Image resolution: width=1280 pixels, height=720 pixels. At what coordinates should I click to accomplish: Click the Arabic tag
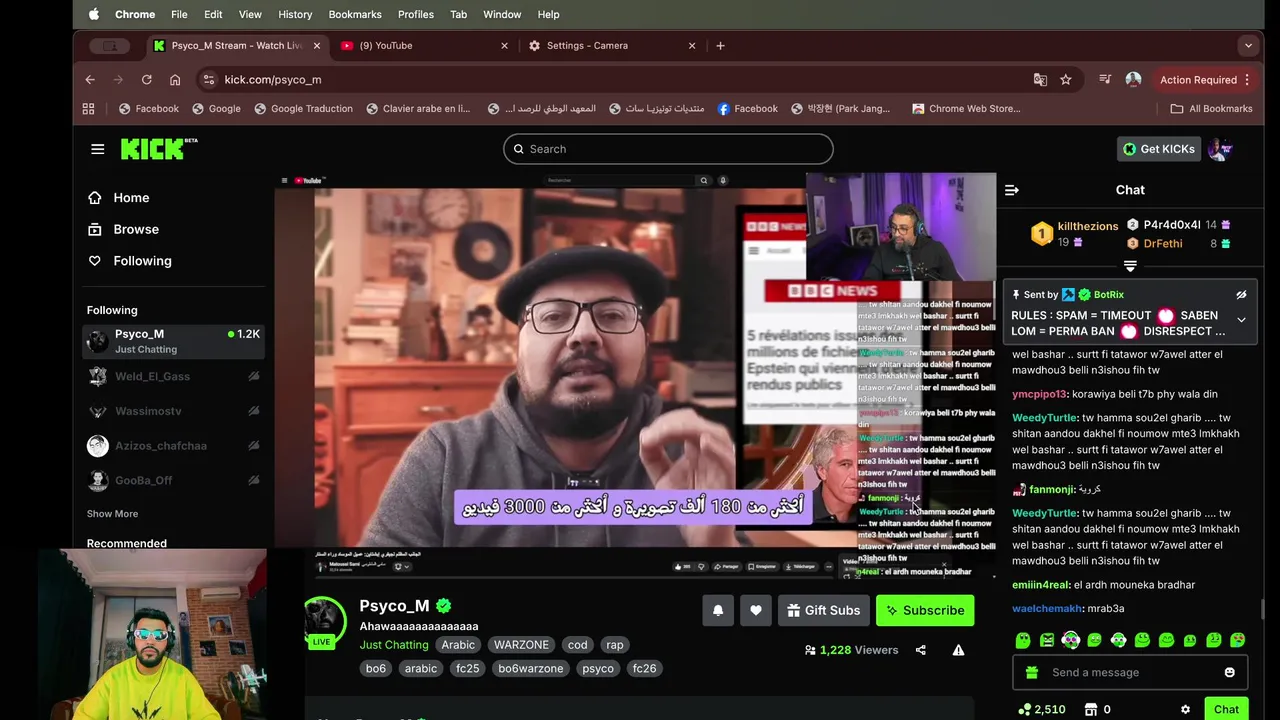point(458,645)
